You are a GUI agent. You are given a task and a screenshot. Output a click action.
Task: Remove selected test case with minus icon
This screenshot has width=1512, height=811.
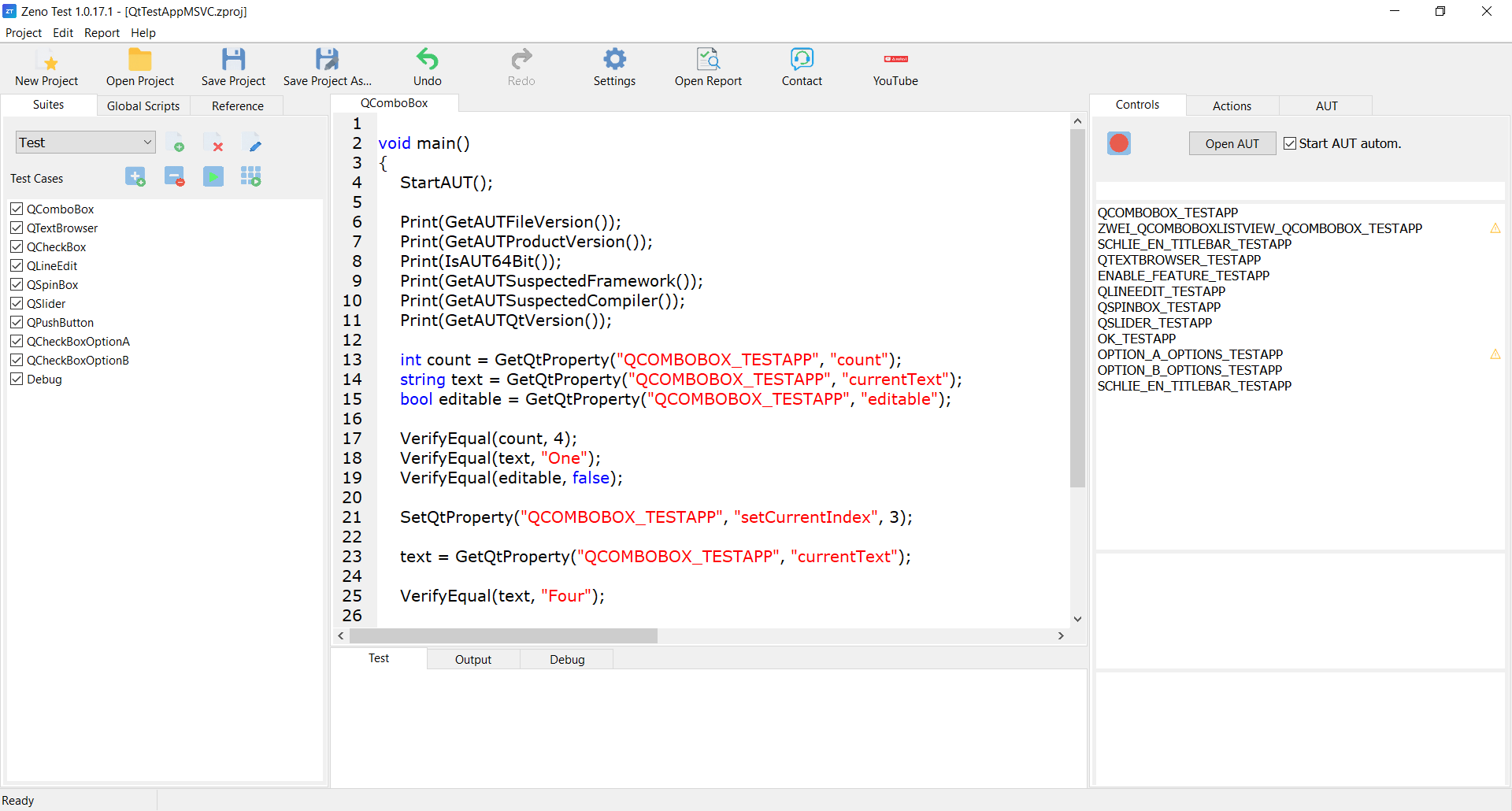174,176
